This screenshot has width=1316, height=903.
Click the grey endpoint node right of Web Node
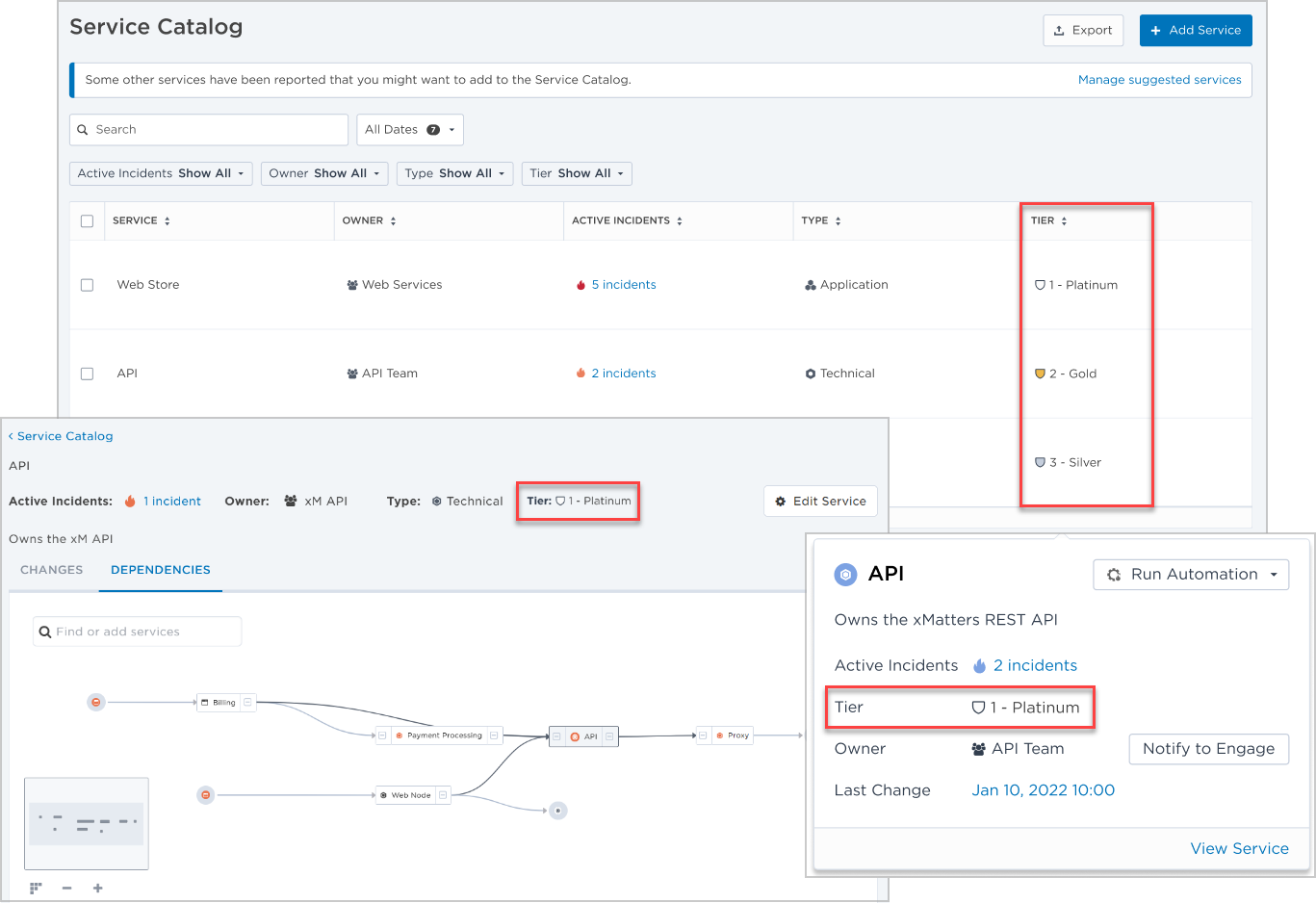557,811
